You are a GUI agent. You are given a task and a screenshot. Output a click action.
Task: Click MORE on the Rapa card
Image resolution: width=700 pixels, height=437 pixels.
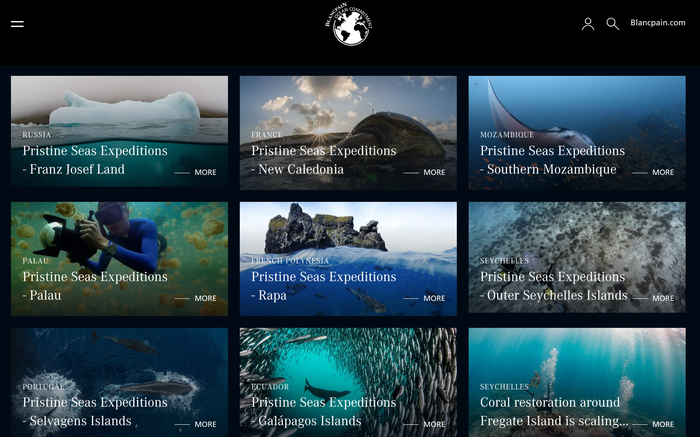pos(434,298)
